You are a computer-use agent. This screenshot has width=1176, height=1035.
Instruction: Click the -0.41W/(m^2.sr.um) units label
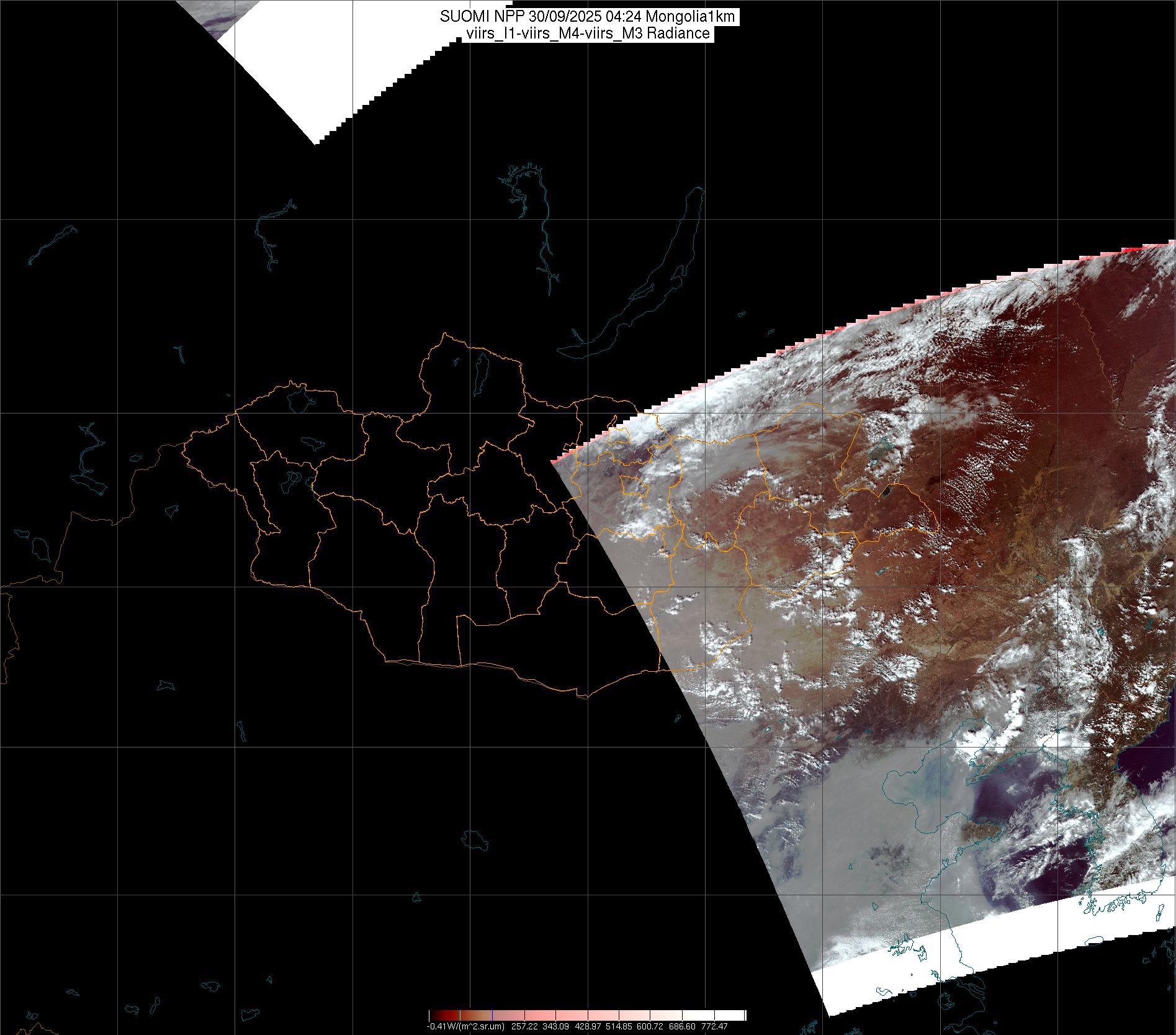pos(465,1026)
